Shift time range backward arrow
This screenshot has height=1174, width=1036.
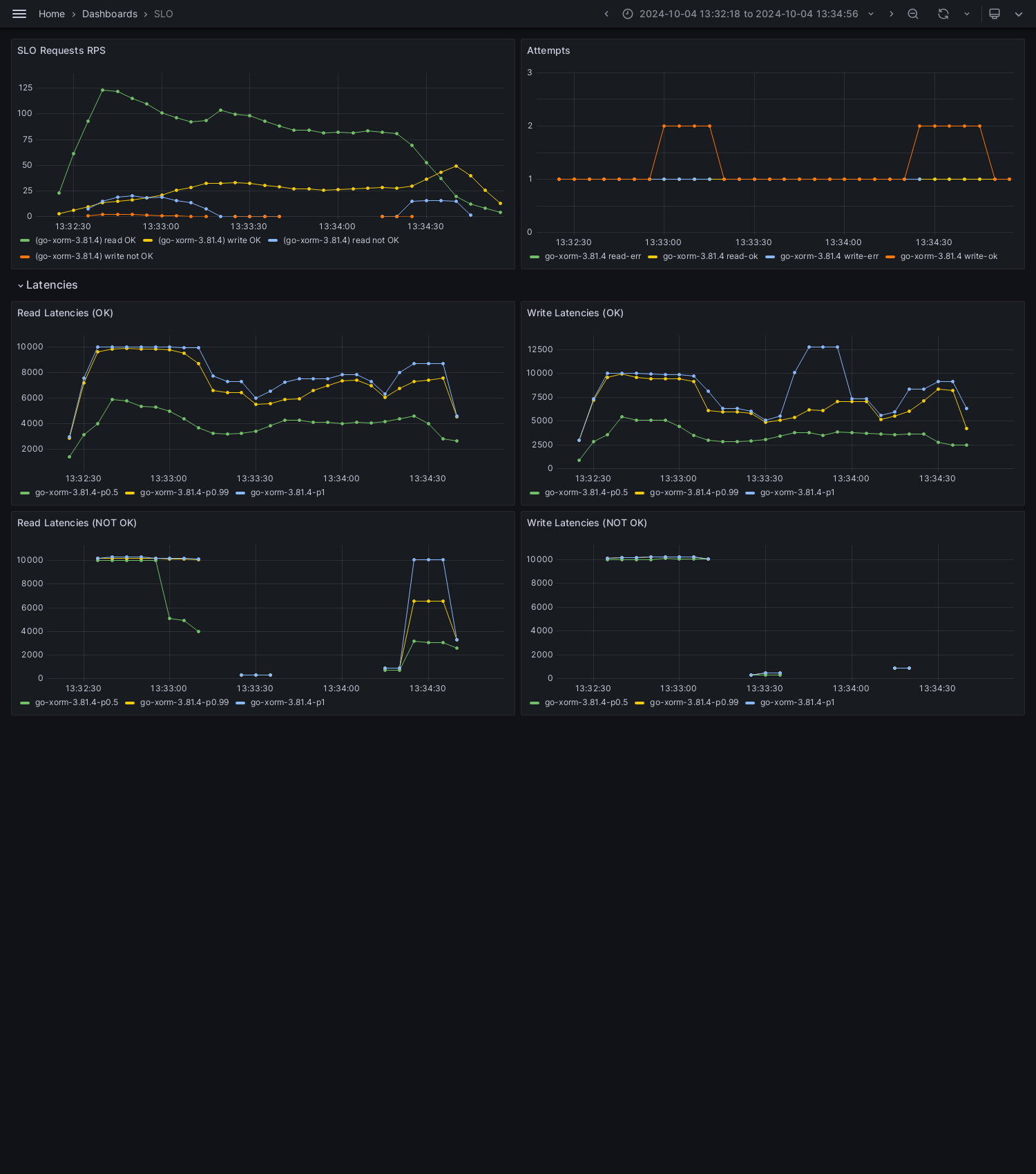[x=606, y=14]
